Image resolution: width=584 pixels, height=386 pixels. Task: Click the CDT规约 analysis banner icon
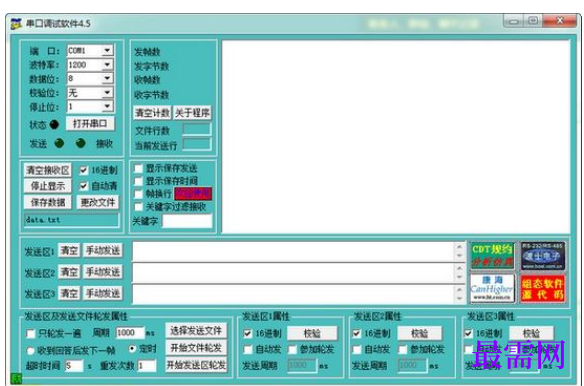pos(492,255)
